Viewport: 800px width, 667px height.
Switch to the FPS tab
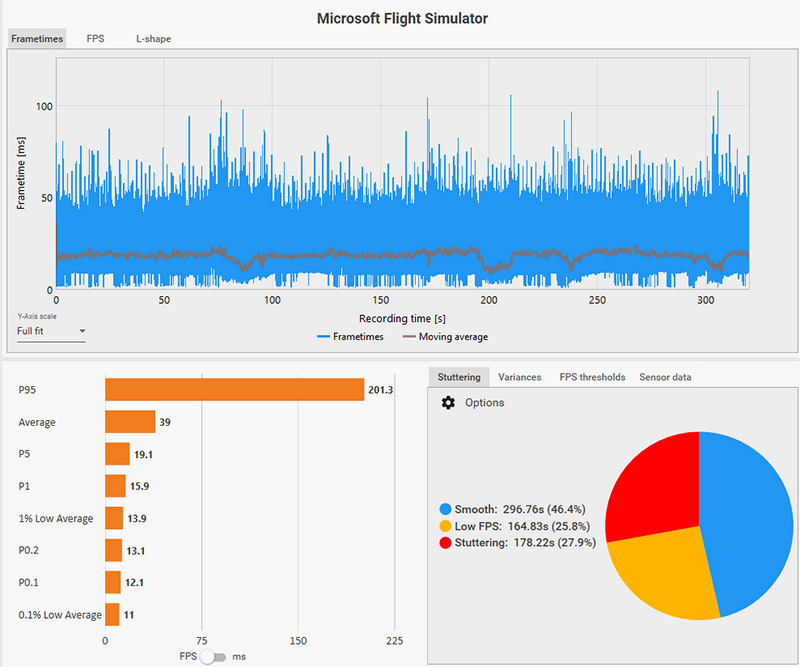coord(95,39)
